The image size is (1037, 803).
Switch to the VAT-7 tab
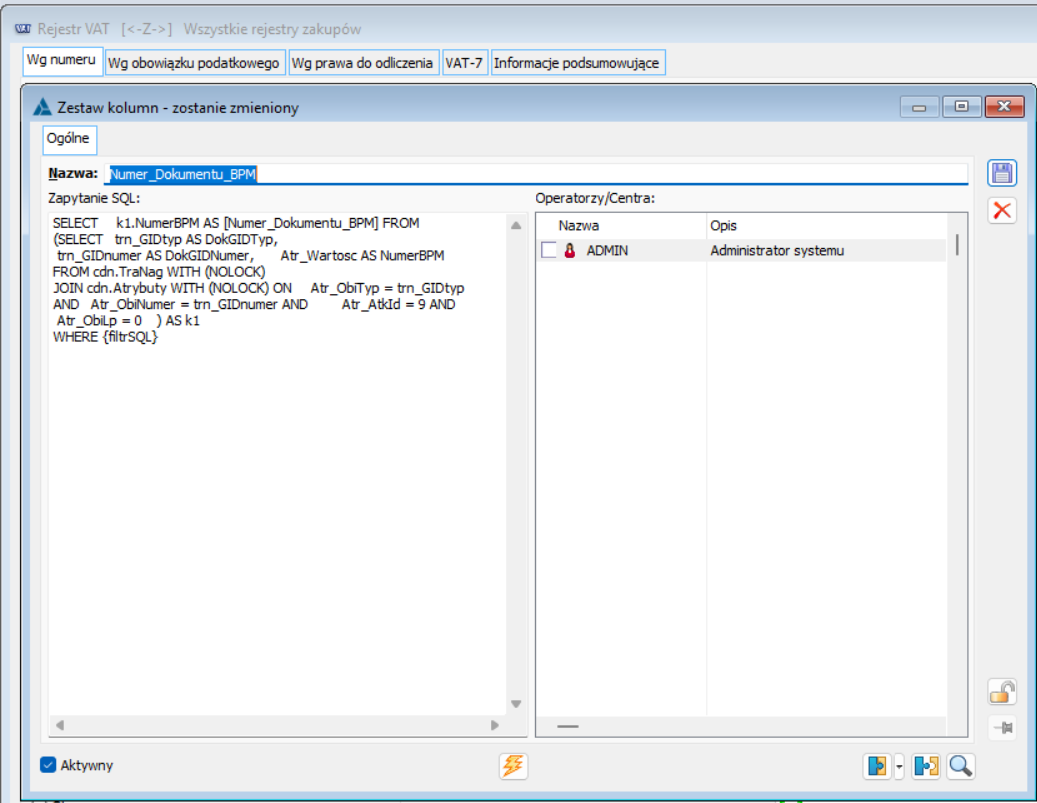point(464,63)
